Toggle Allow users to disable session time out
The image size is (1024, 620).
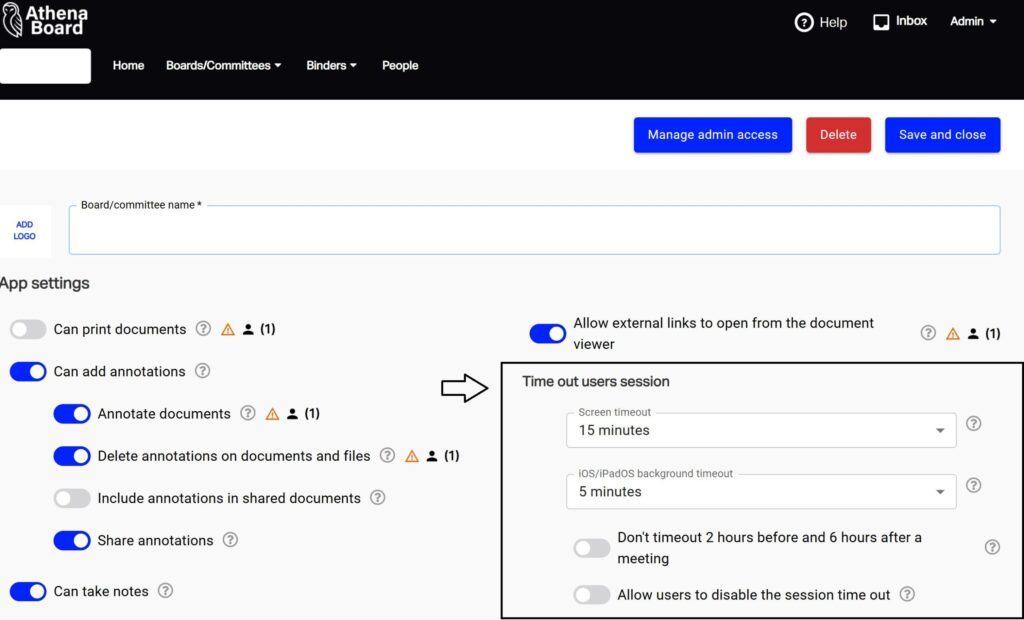591,595
